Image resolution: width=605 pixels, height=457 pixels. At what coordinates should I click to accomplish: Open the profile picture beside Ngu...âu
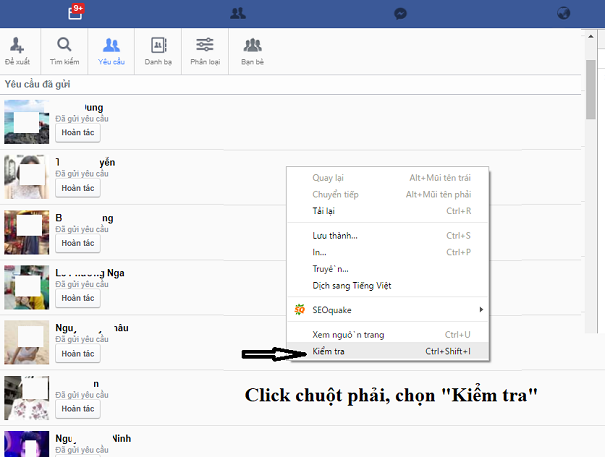(27, 342)
